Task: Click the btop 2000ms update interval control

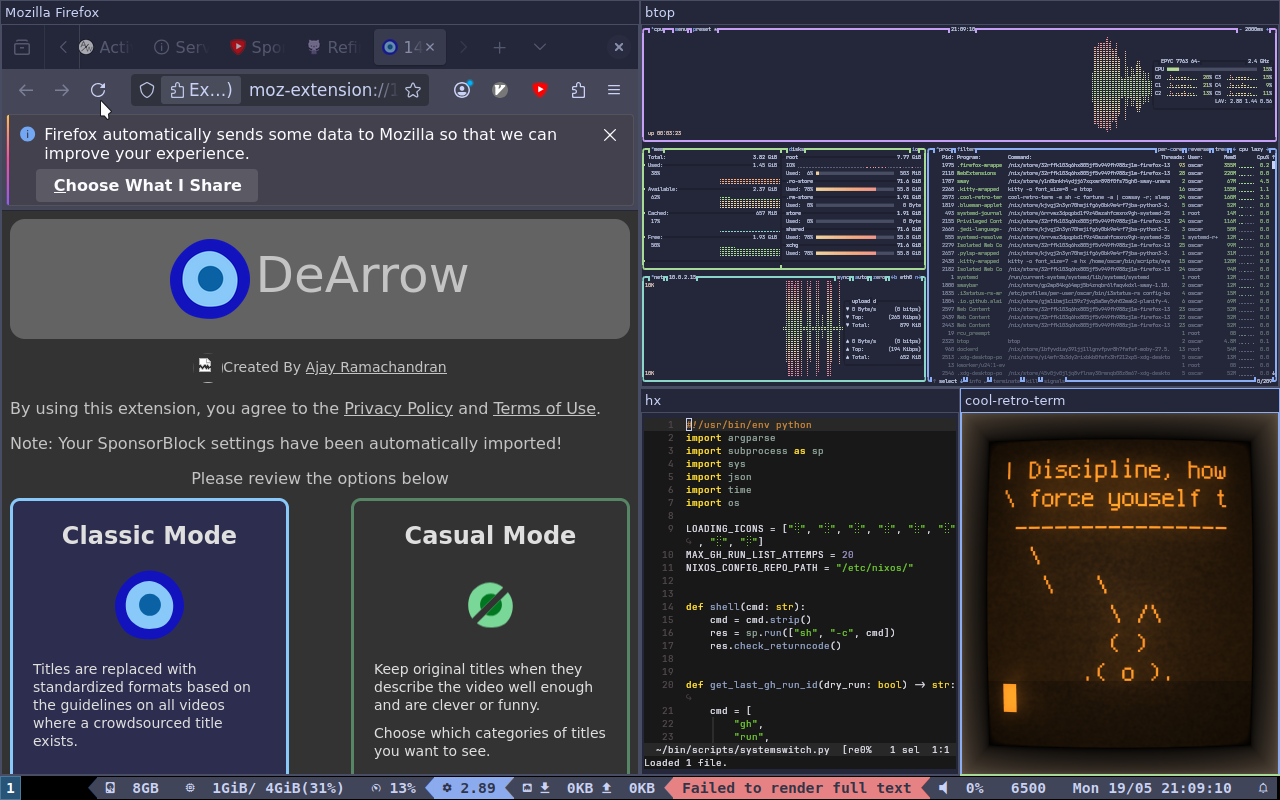Action: [1254, 29]
